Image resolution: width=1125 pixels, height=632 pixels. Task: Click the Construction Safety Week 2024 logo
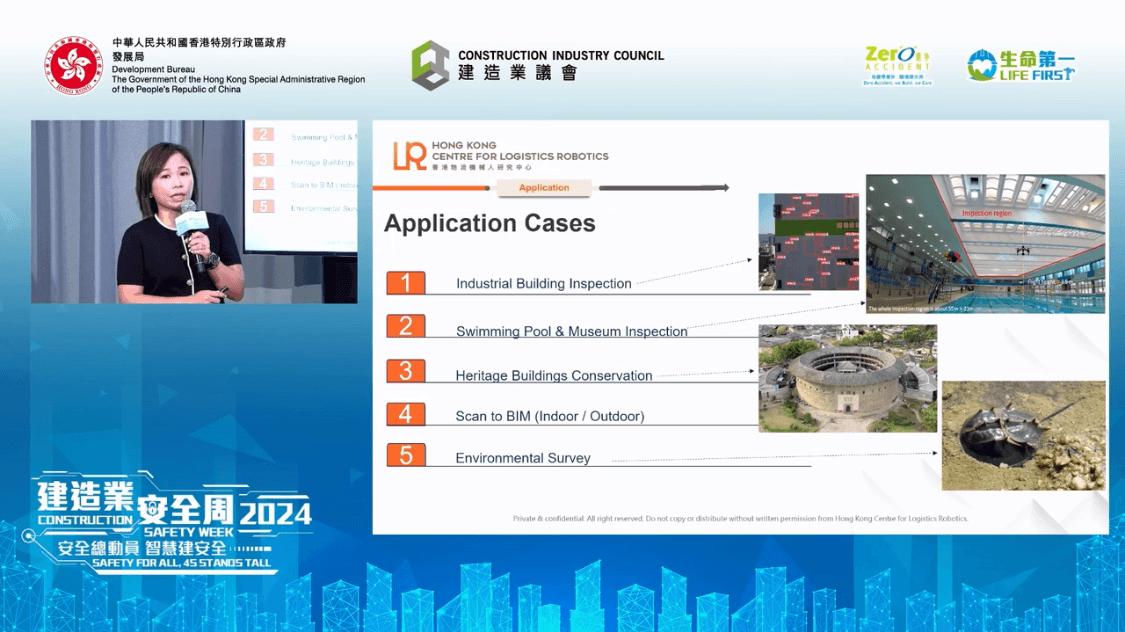pos(170,520)
